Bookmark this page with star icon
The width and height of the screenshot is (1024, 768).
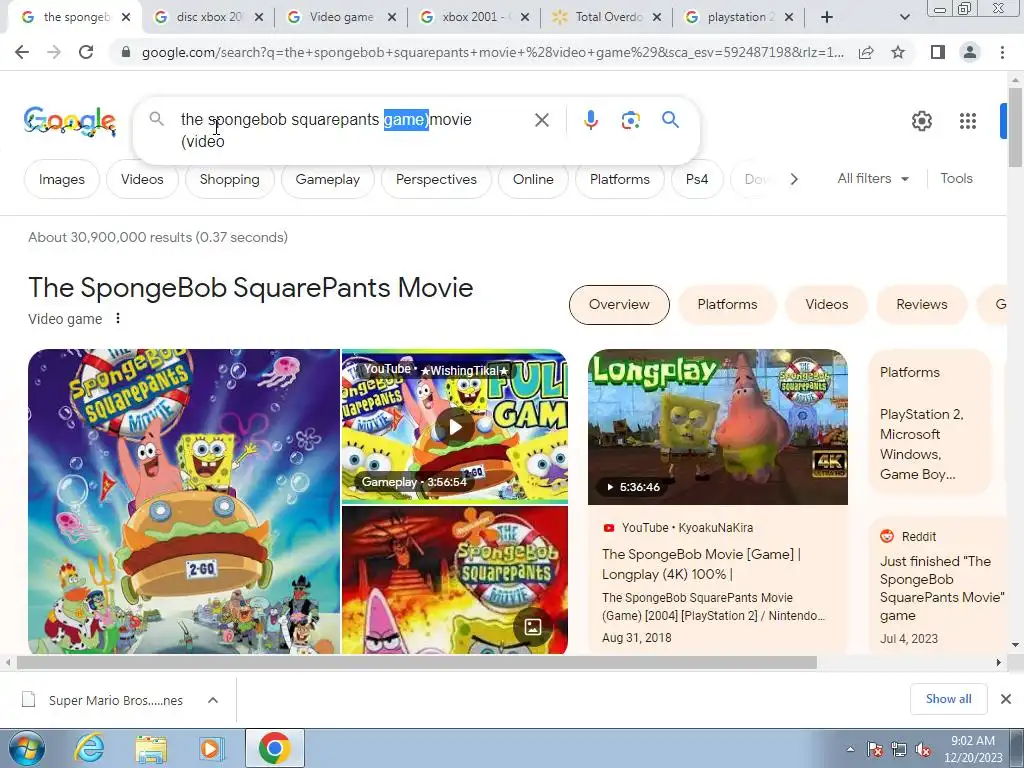898,52
